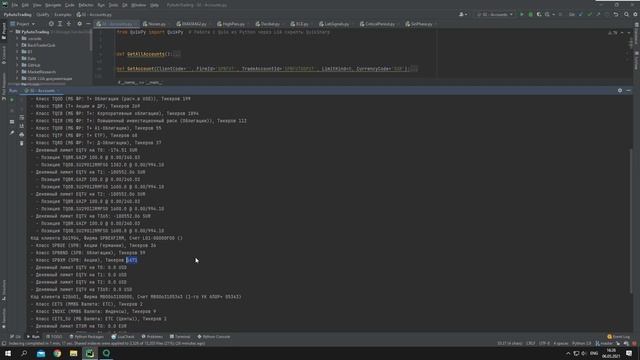Open the Problems tool window tab
Screen dimensions: 640x360
(x=152, y=337)
